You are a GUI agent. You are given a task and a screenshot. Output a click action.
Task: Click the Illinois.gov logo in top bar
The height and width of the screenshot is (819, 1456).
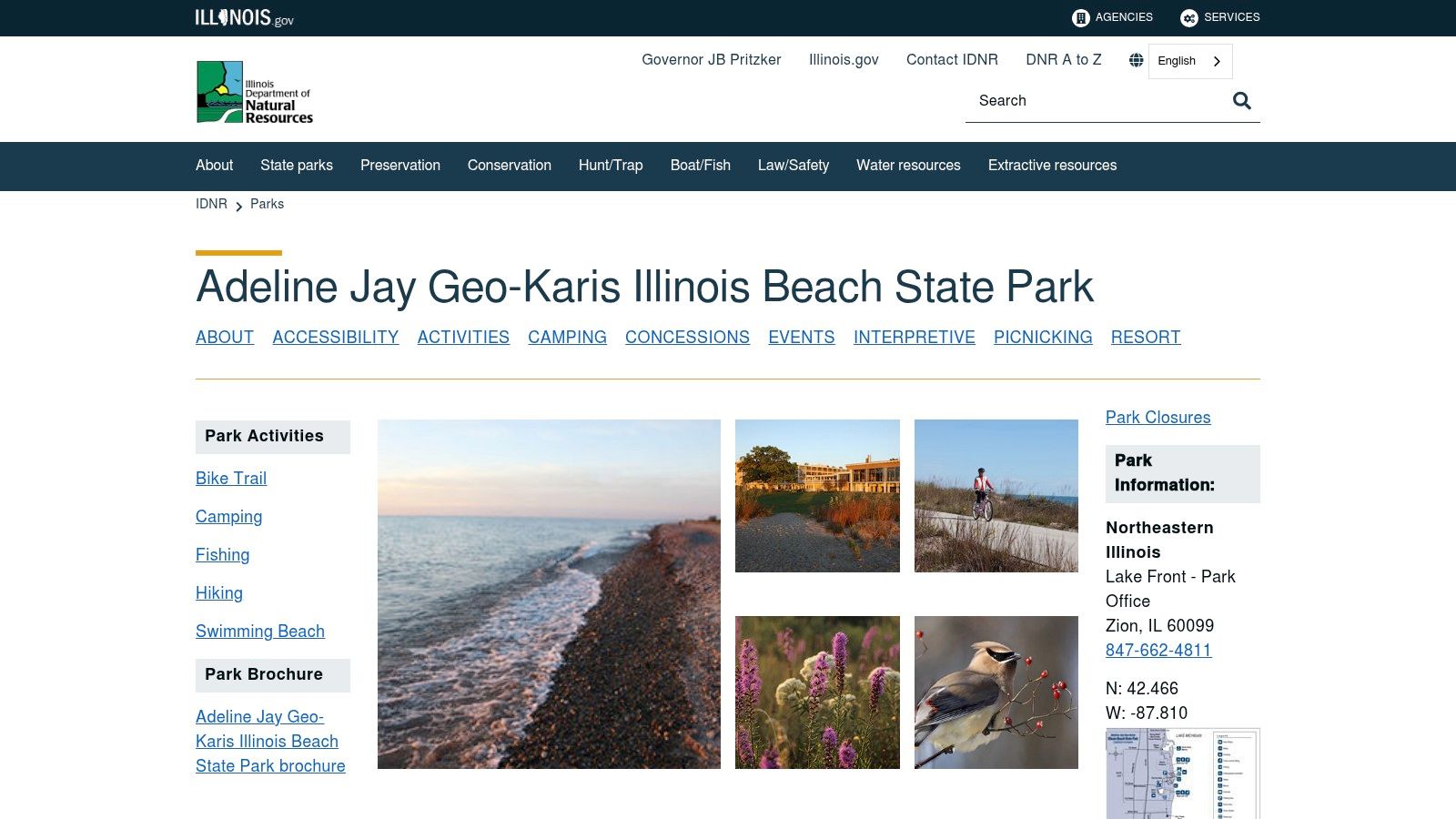pos(244,17)
